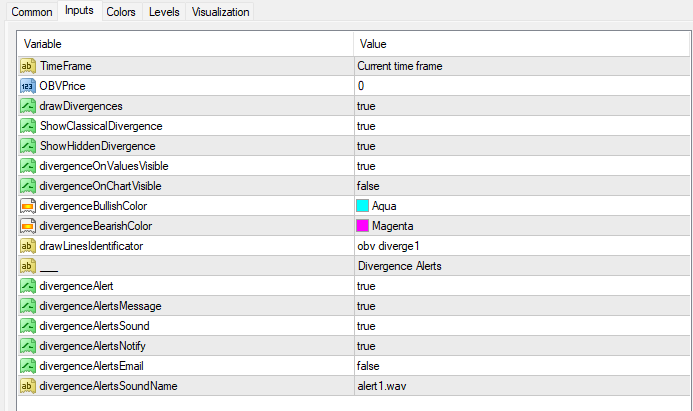Click the string icon beside divergenceAlertsSoundName
The height and width of the screenshot is (411, 693).
pos(28,386)
